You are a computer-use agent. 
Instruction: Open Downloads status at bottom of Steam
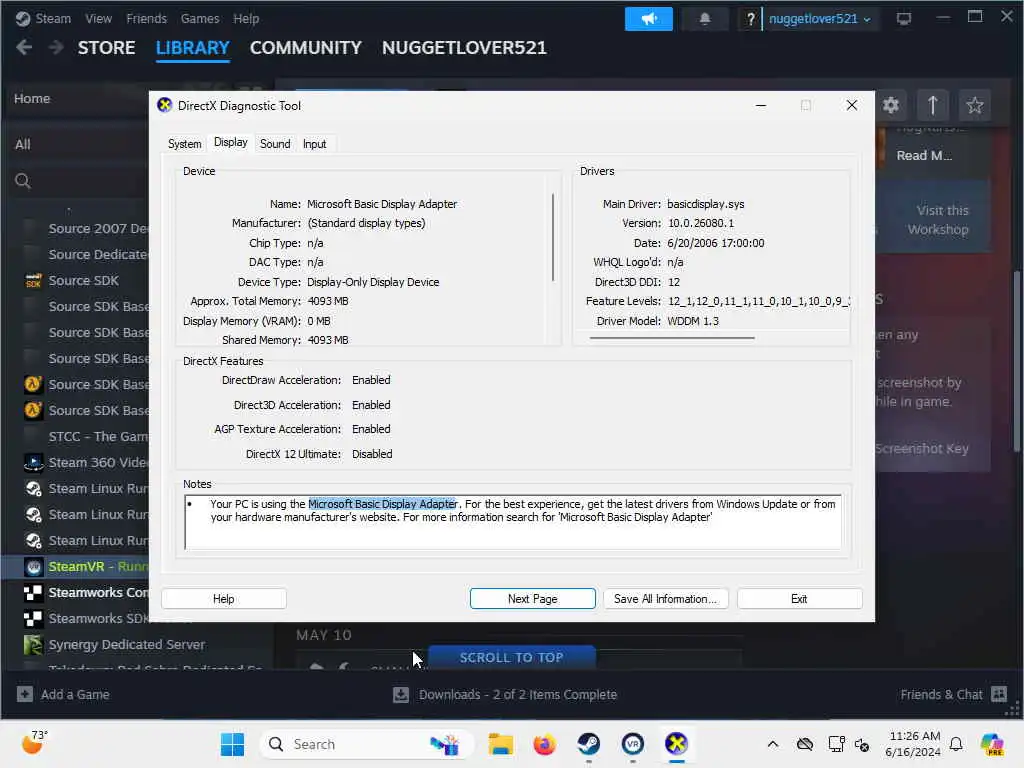pyautogui.click(x=505, y=694)
